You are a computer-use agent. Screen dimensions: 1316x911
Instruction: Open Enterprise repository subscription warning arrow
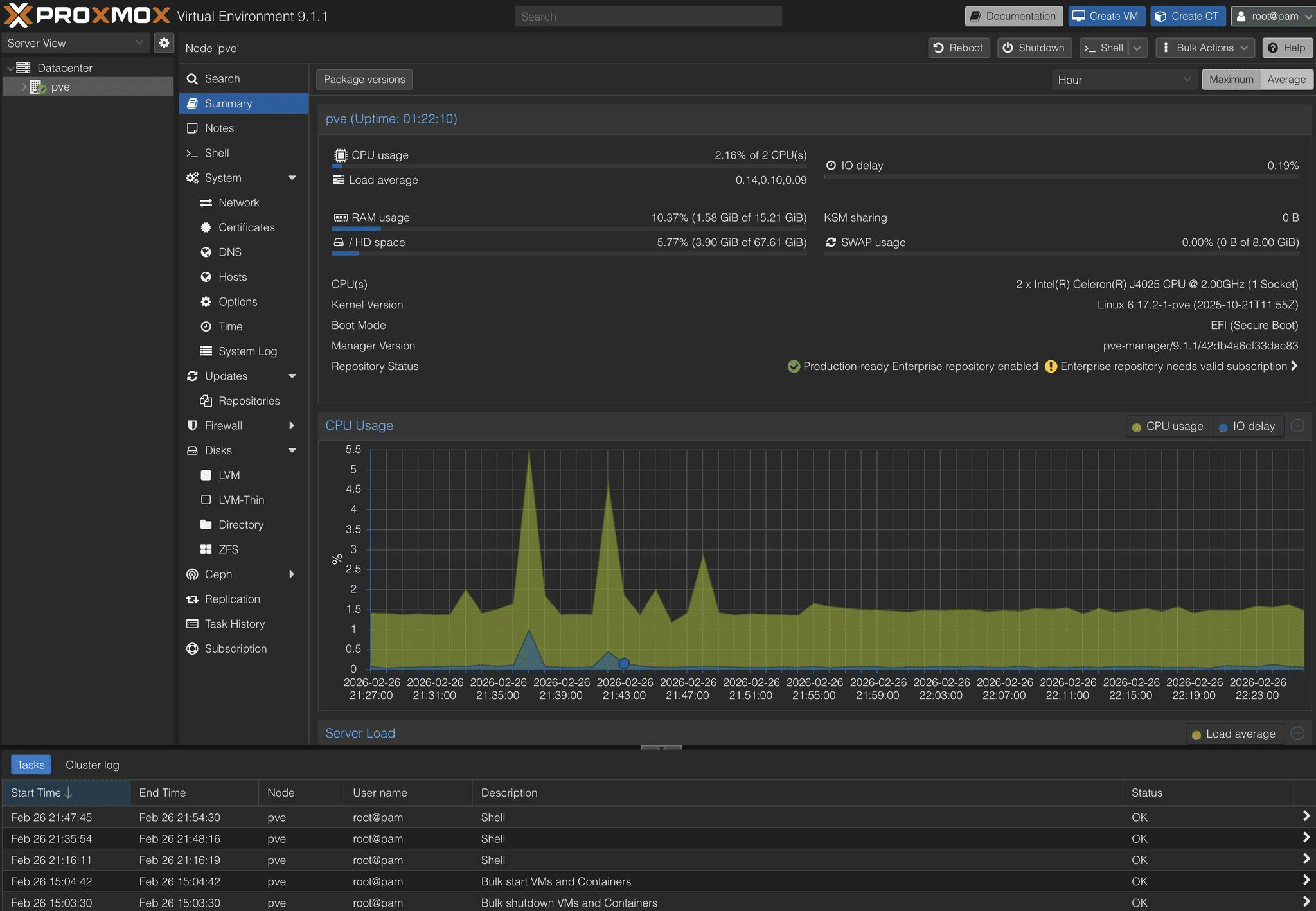click(1294, 366)
